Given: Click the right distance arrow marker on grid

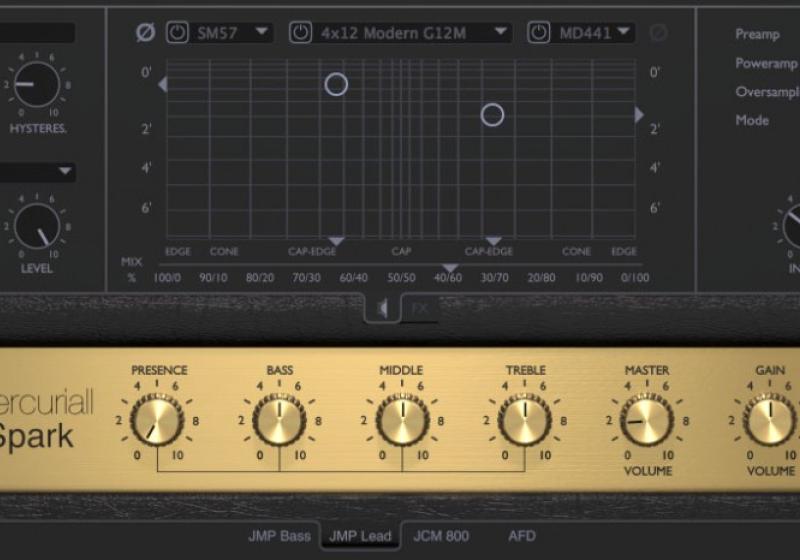Looking at the screenshot, I should (x=639, y=115).
